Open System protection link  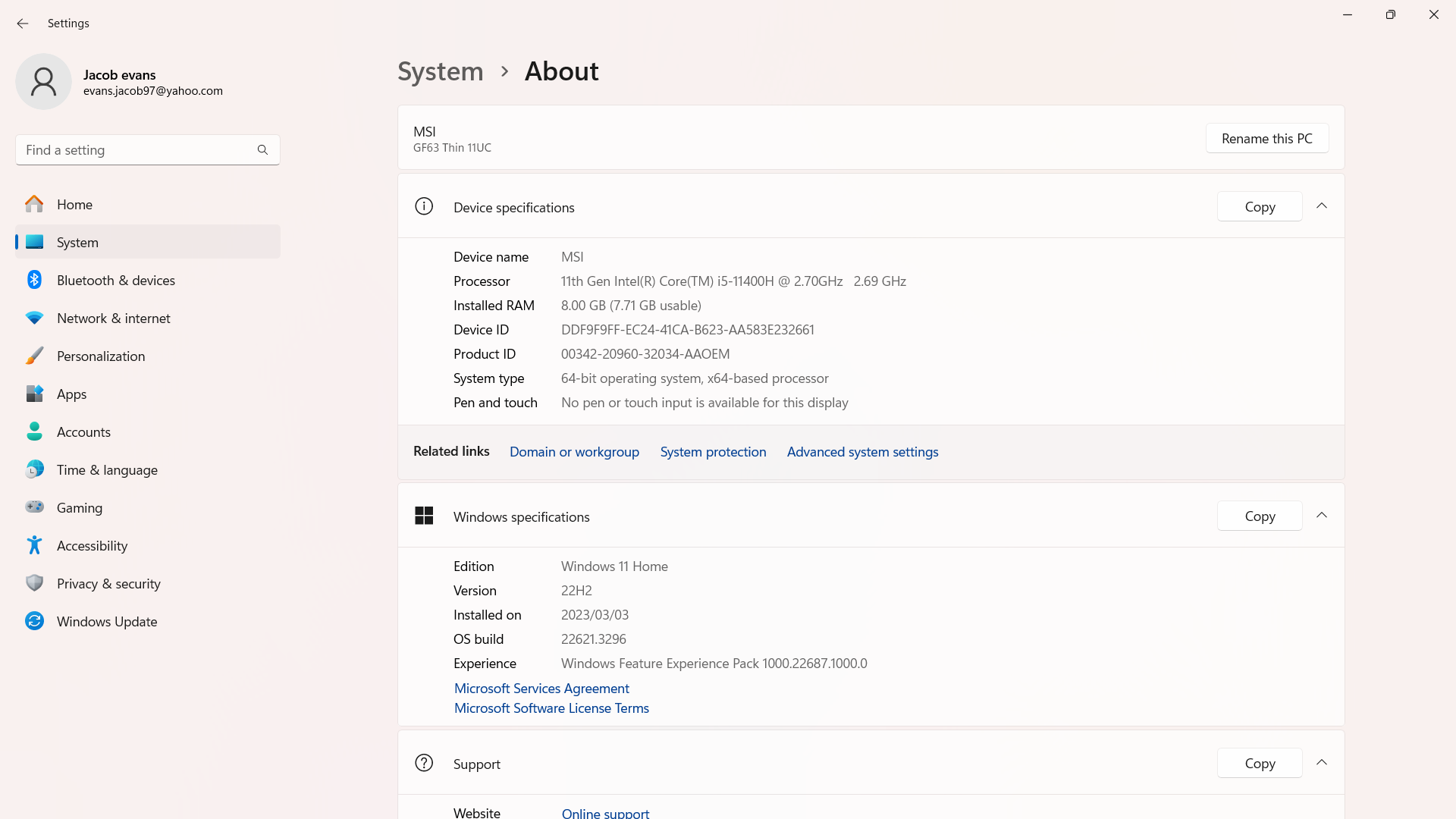point(713,451)
